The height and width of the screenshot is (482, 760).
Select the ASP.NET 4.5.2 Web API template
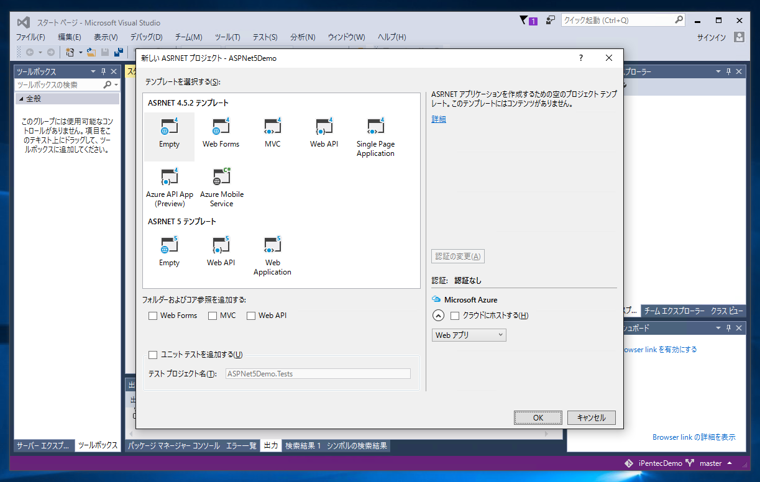(324, 134)
